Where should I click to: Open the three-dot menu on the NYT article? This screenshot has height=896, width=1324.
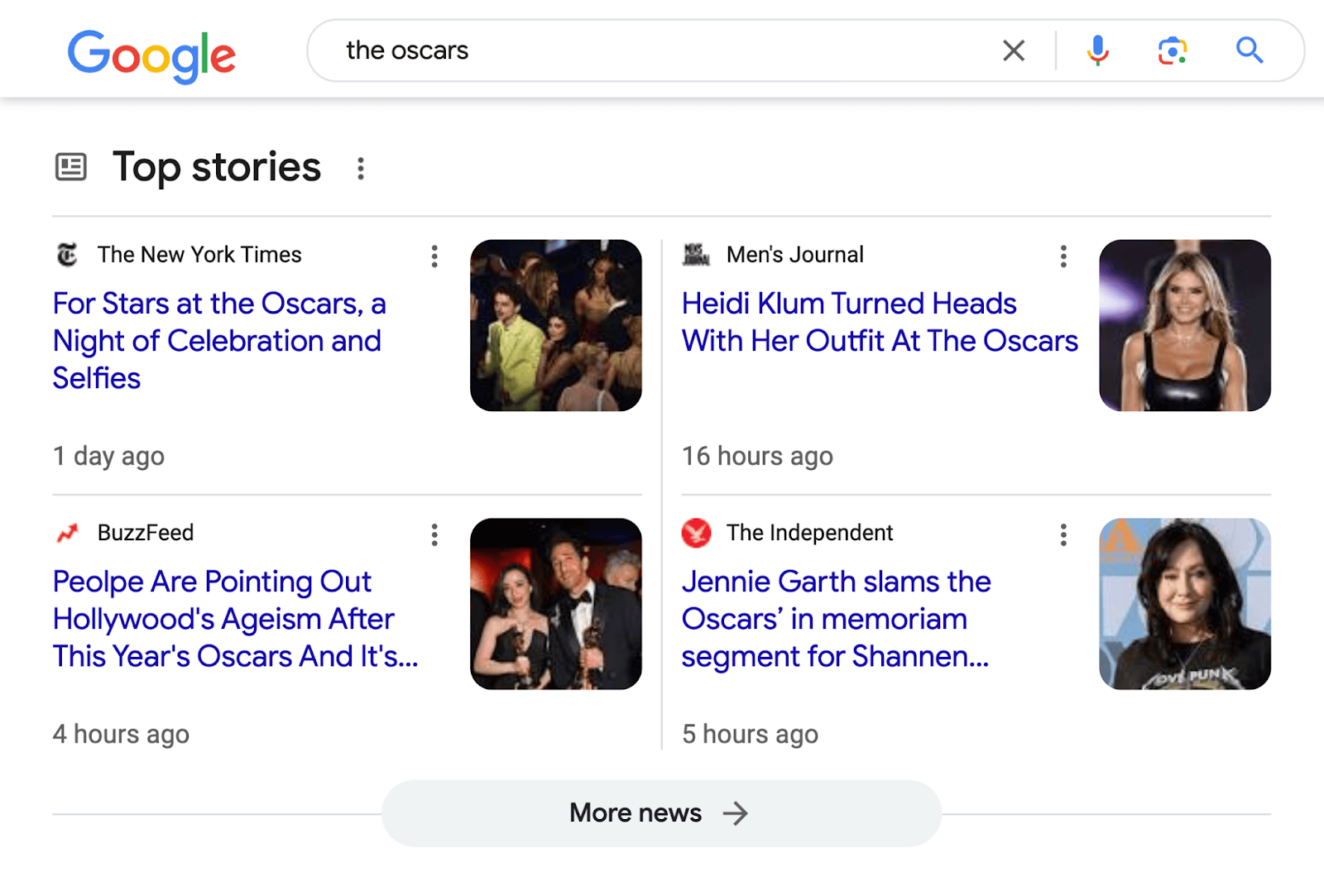click(434, 256)
